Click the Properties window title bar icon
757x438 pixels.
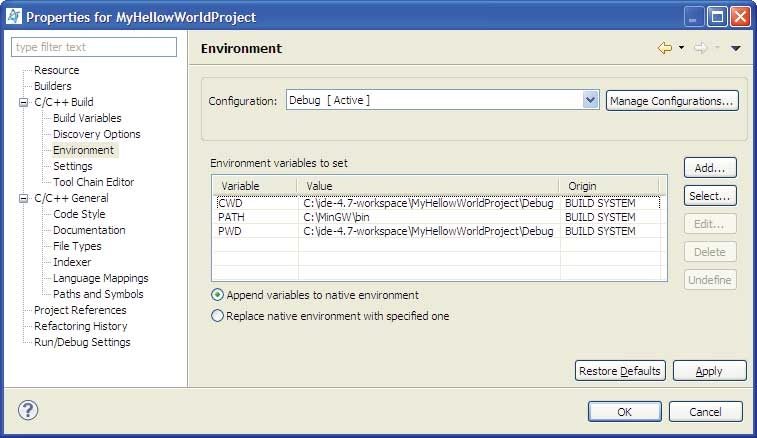13,16
